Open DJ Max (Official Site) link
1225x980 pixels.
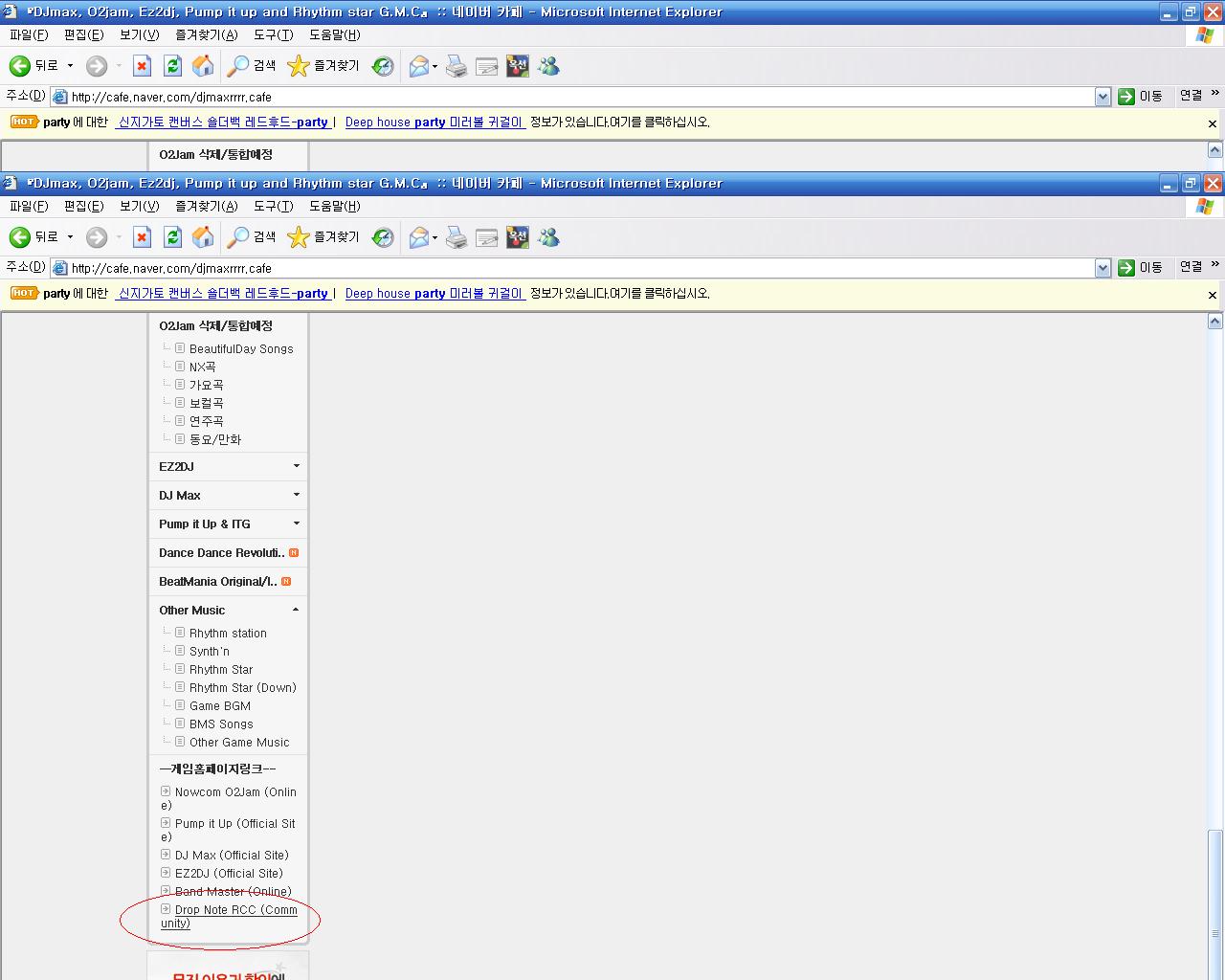point(232,856)
